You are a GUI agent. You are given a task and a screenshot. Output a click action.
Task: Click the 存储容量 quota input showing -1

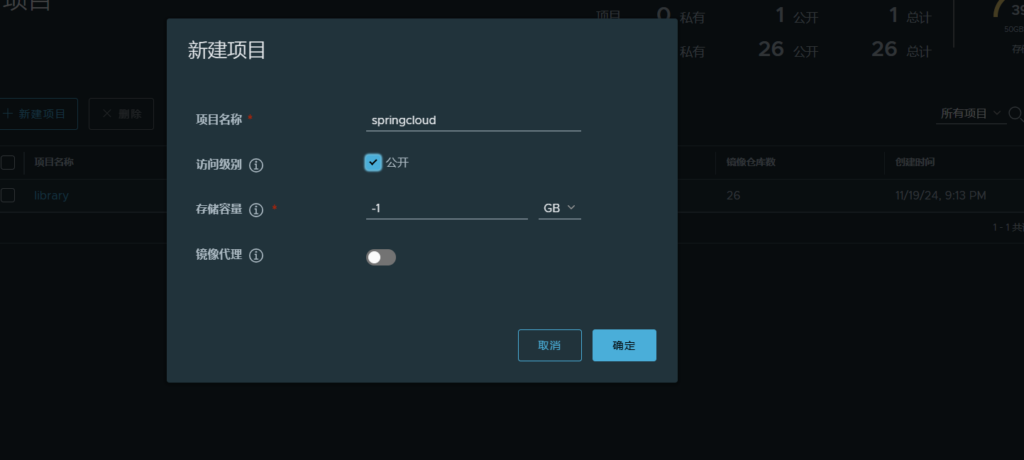click(446, 208)
